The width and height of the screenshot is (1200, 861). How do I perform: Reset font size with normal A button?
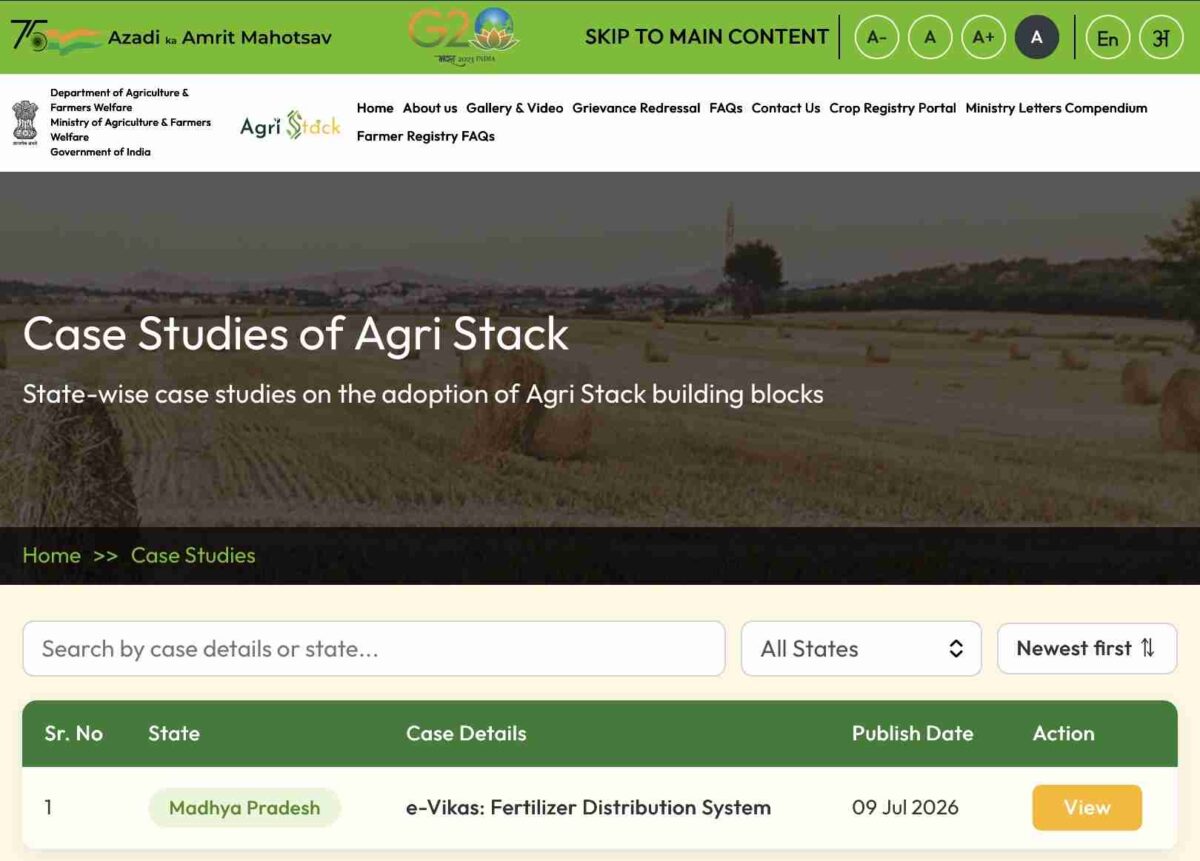click(x=930, y=38)
